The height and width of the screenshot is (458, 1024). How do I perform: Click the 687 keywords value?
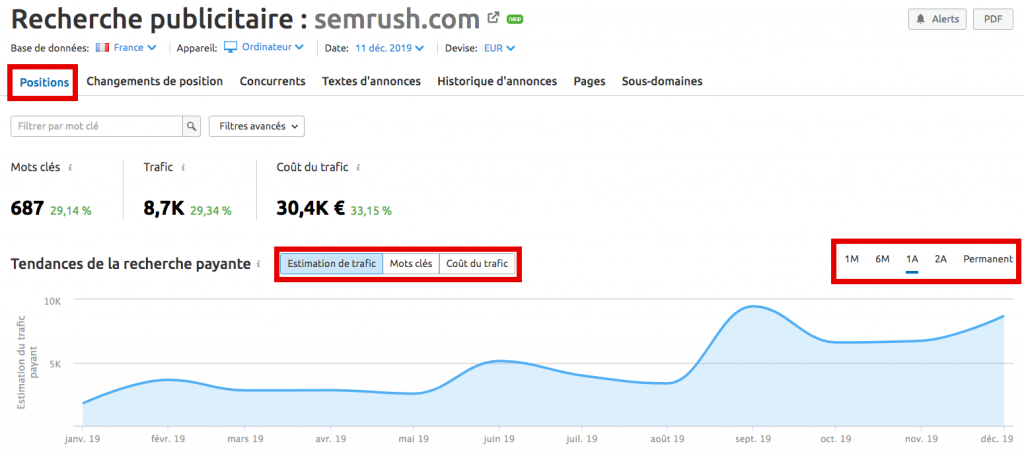click(27, 210)
